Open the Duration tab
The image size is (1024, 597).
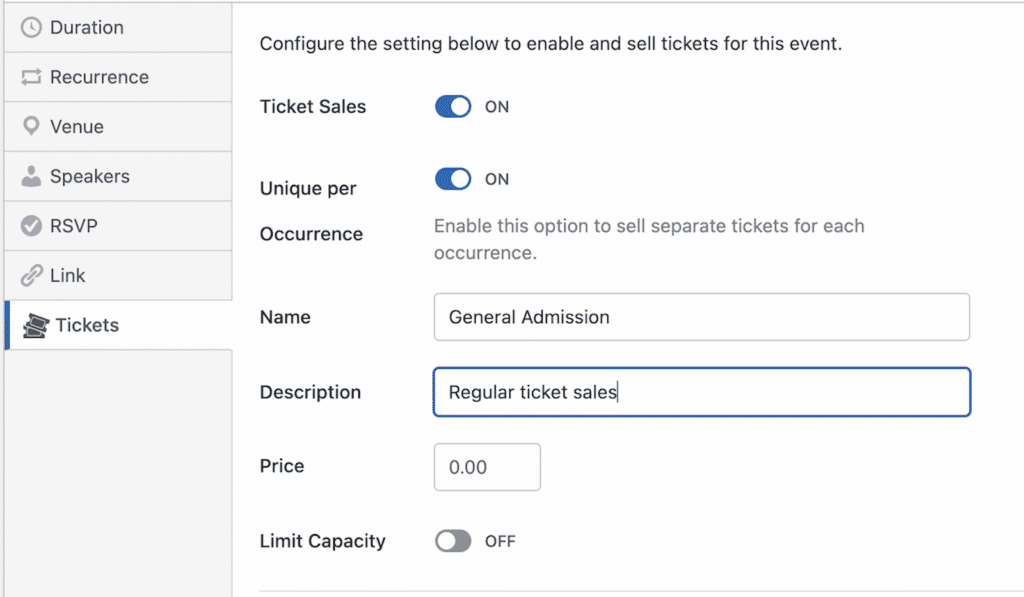[x=87, y=28]
